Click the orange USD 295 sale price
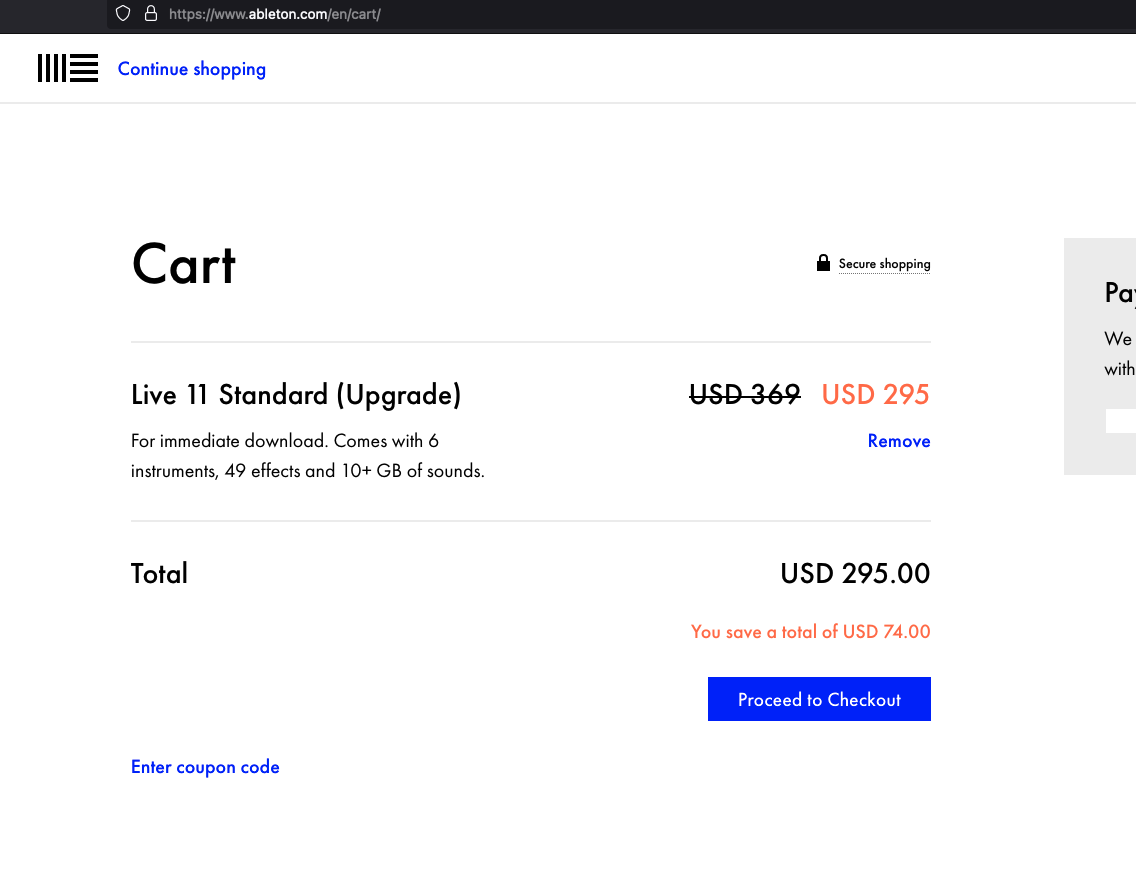Viewport: 1136px width, 890px height. [x=875, y=395]
